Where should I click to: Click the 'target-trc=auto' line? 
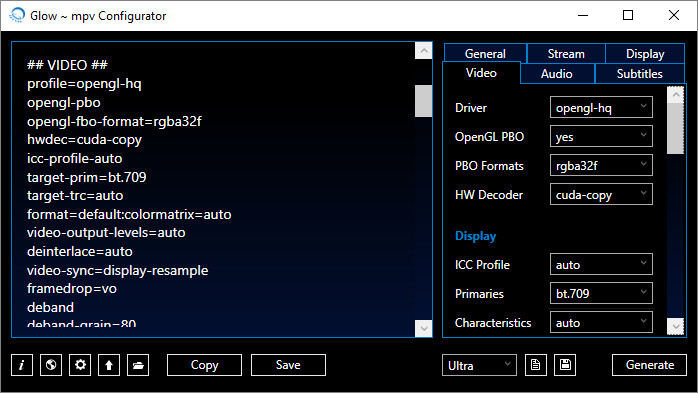tap(75, 195)
